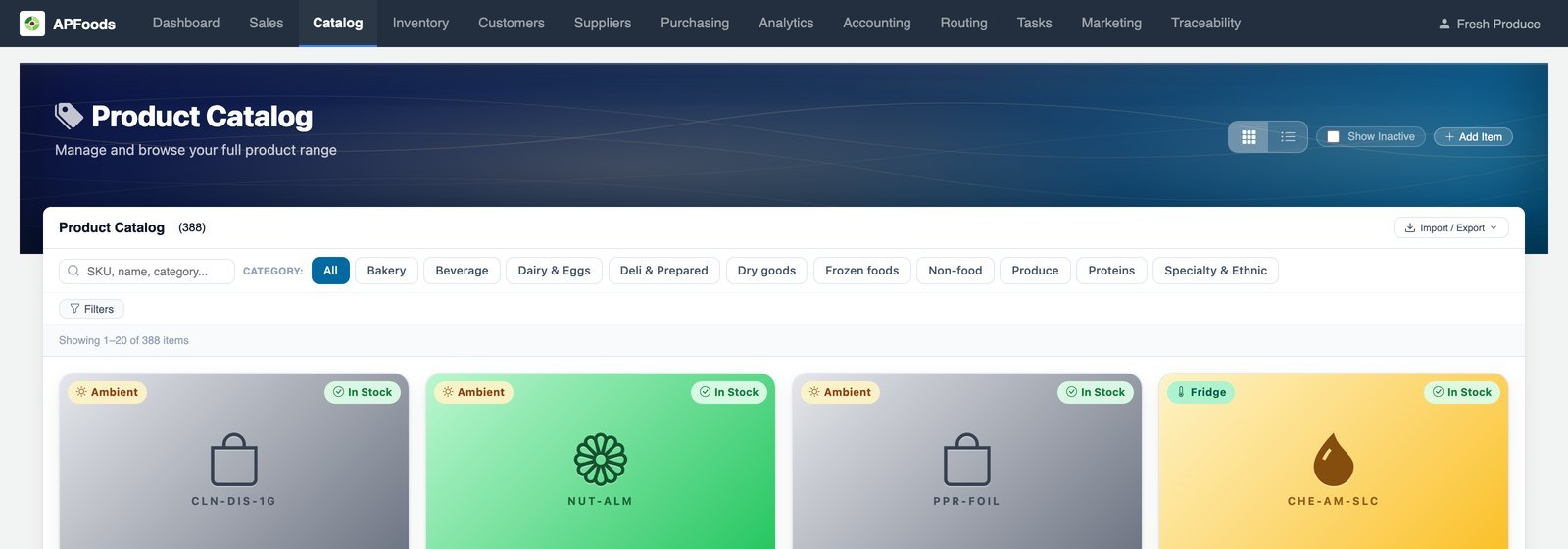Click the magnifier icon in search box
This screenshot has height=549, width=1568.
pos(73,272)
